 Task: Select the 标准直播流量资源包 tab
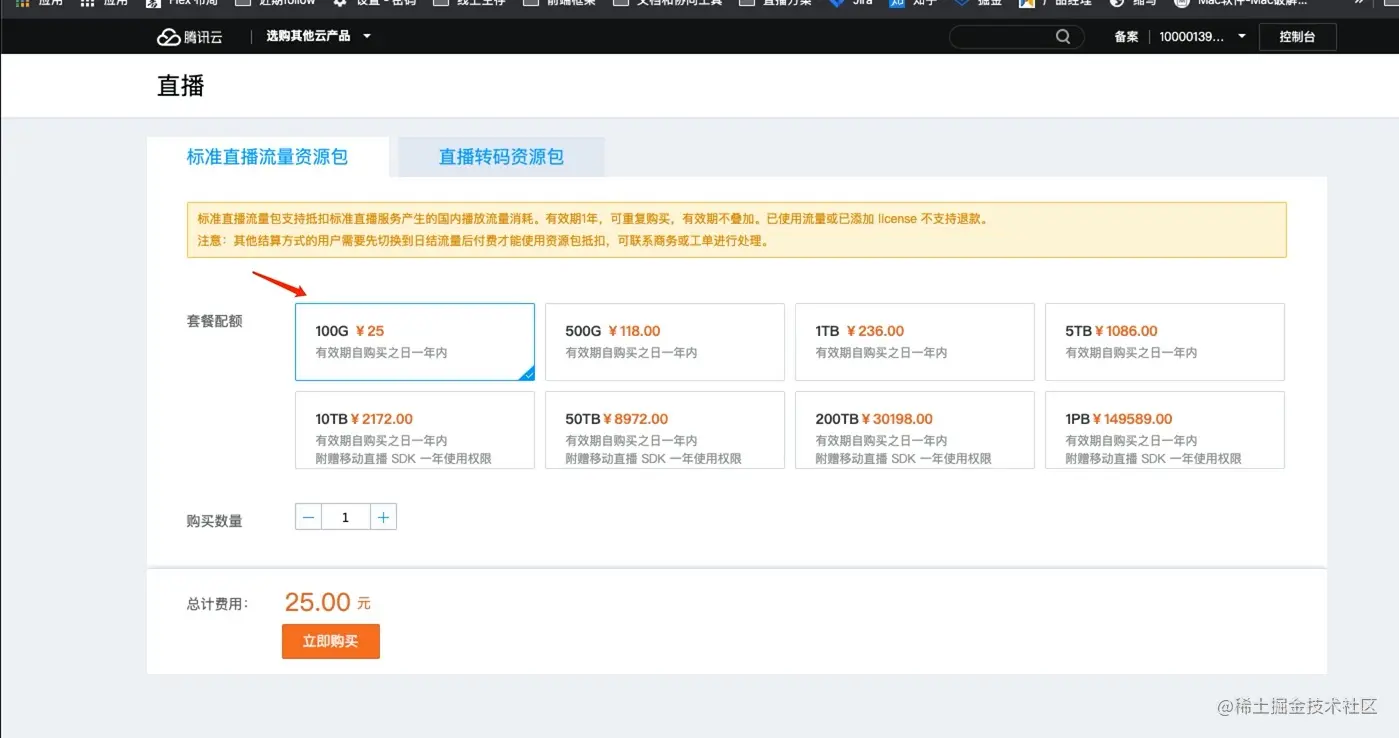pyautogui.click(x=268, y=156)
